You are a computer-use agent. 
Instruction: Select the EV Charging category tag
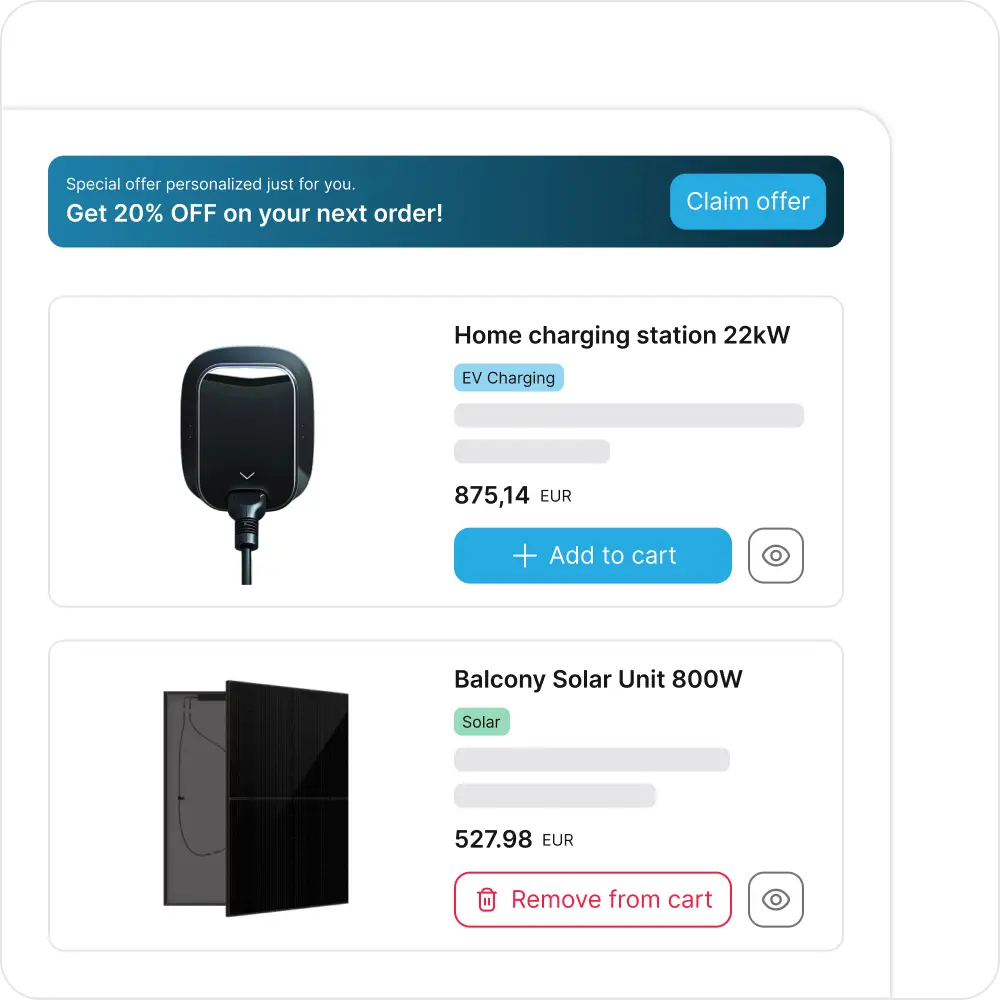click(508, 378)
